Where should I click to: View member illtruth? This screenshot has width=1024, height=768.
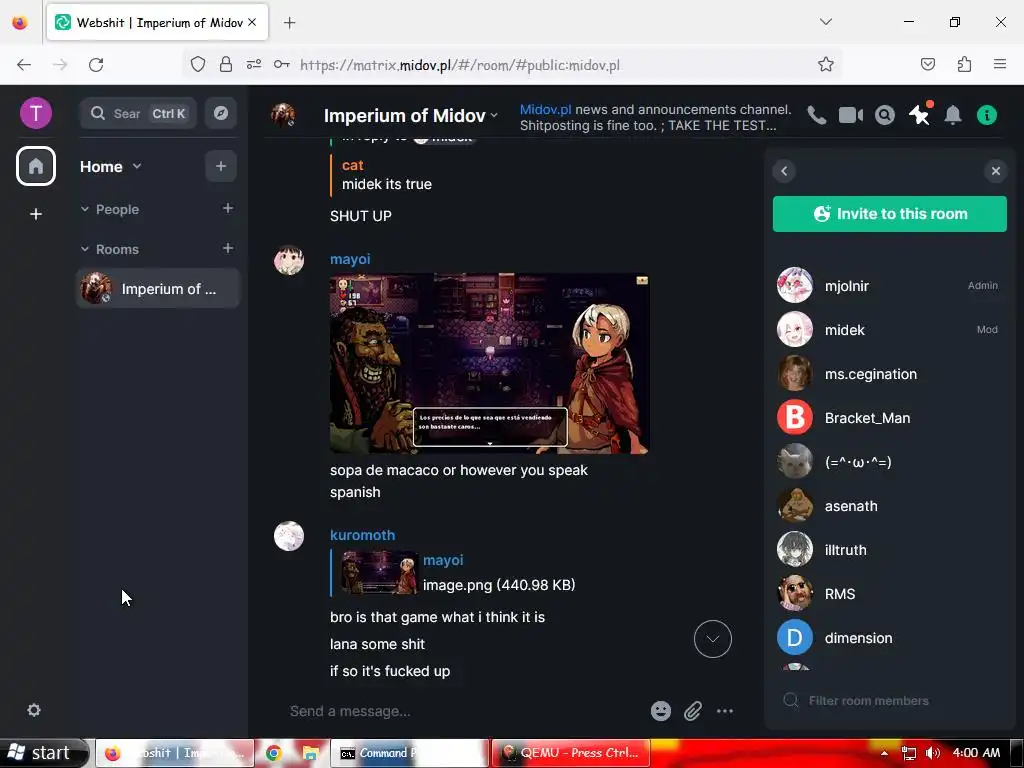pos(889,549)
